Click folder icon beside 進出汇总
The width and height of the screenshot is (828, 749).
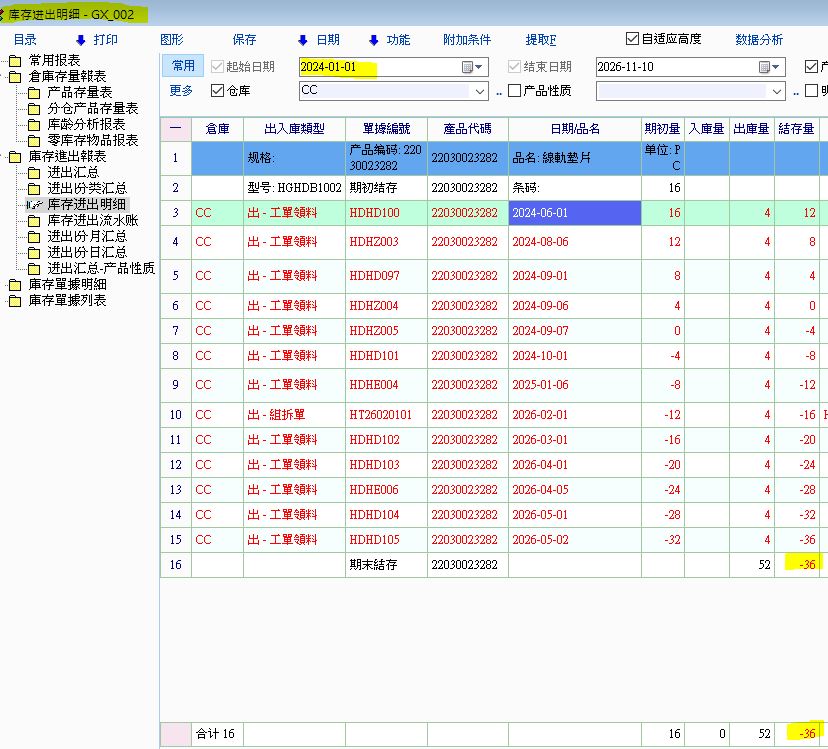point(34,173)
